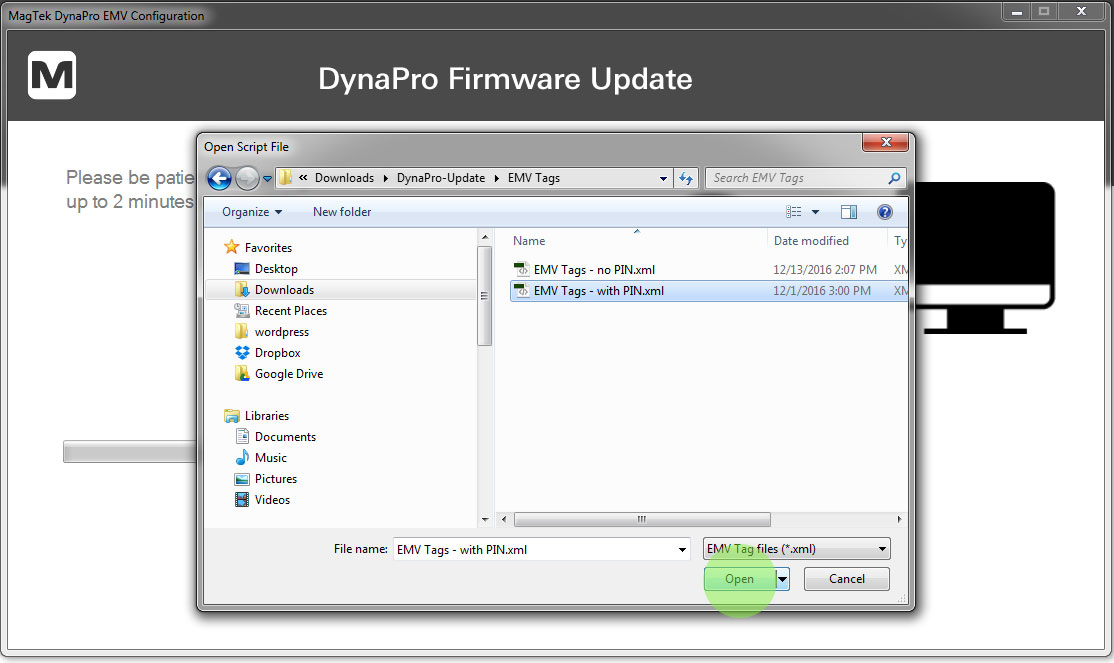This screenshot has height=663, width=1114.
Task: Select Libraries in navigation pane
Action: click(x=266, y=416)
